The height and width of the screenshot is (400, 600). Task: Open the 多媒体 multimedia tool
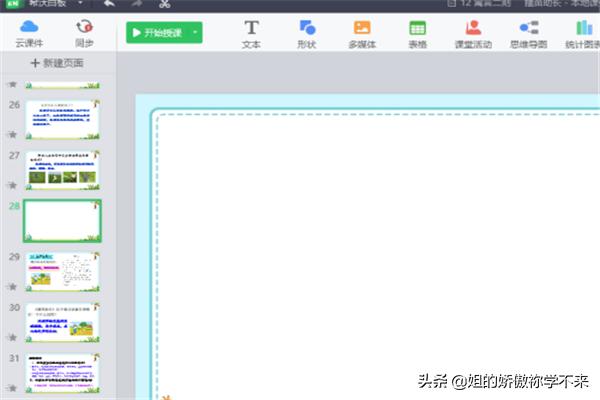coord(361,33)
